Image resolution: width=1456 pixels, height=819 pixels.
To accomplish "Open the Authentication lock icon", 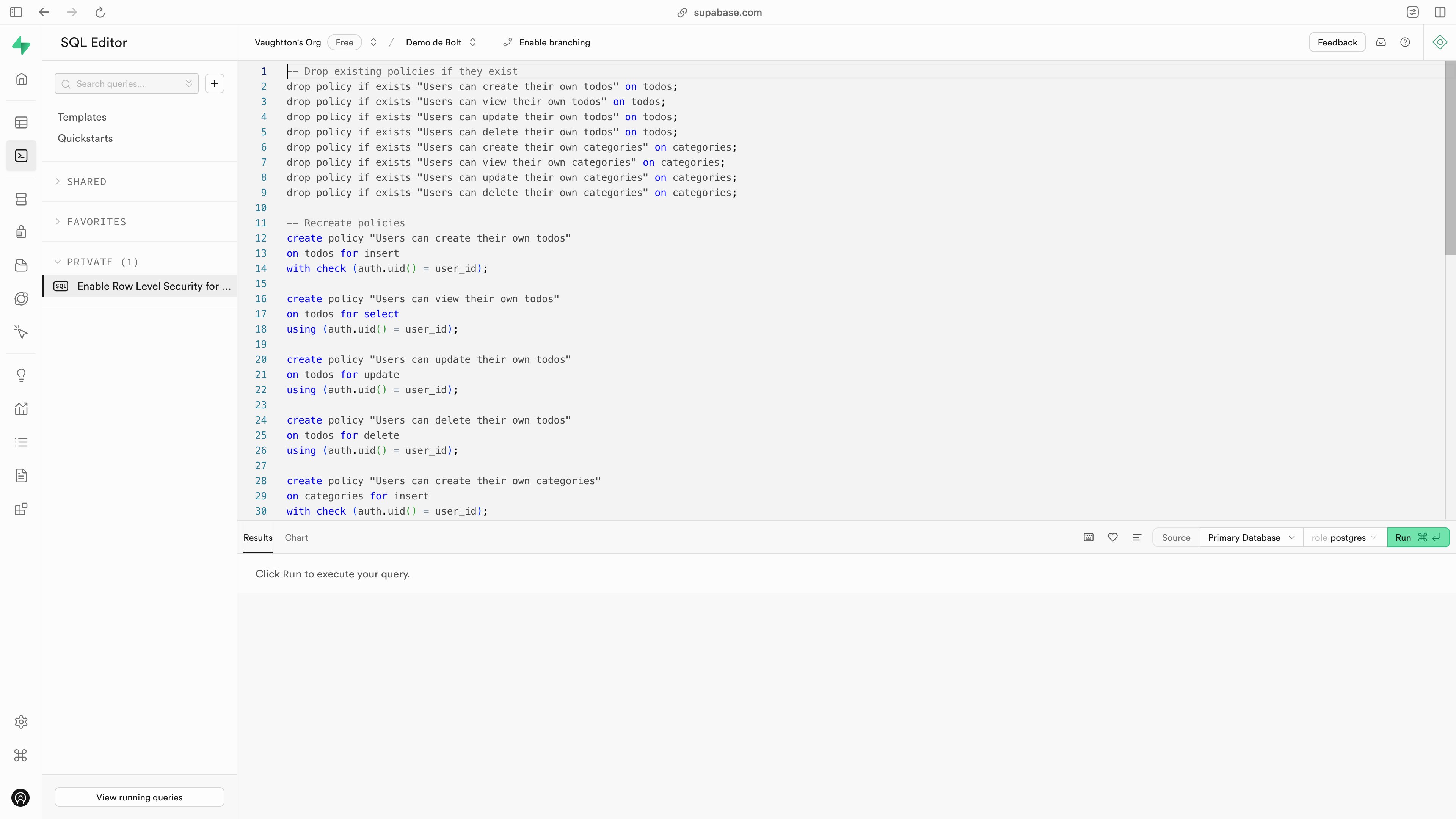I will (x=21, y=232).
